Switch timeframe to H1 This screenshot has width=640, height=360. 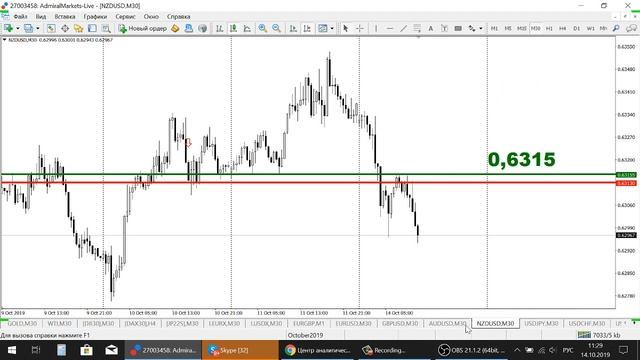tap(549, 28)
